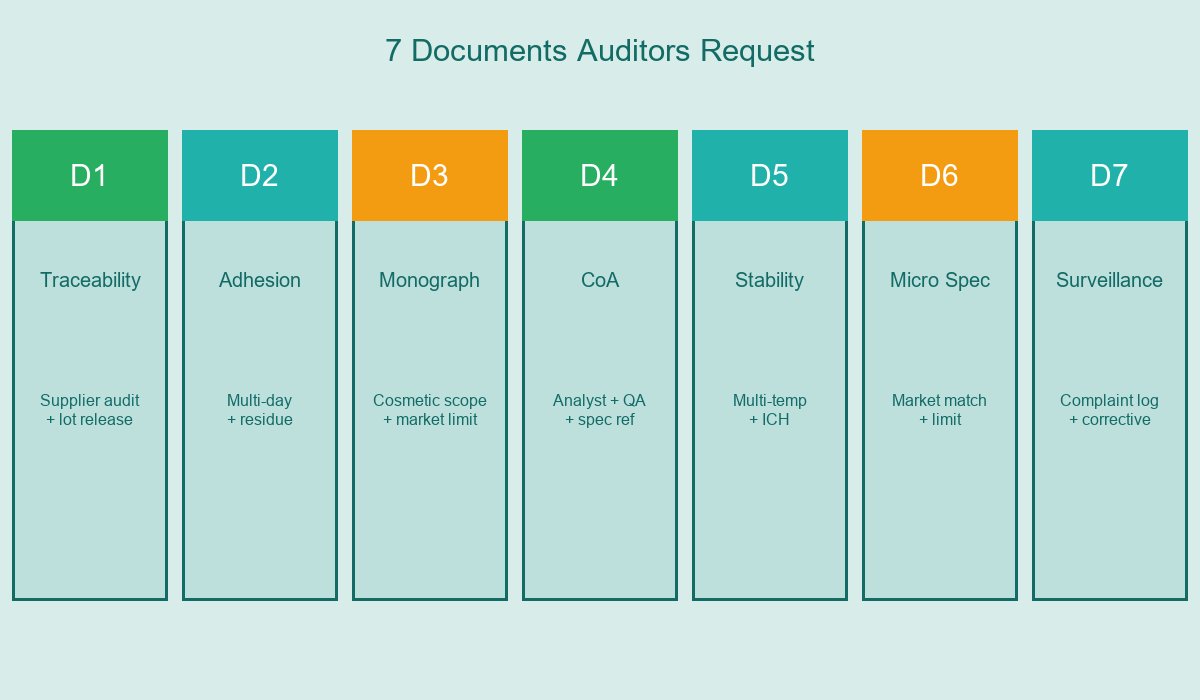
Task: Click the 'Traceability' heading
Action: pyautogui.click(x=90, y=280)
